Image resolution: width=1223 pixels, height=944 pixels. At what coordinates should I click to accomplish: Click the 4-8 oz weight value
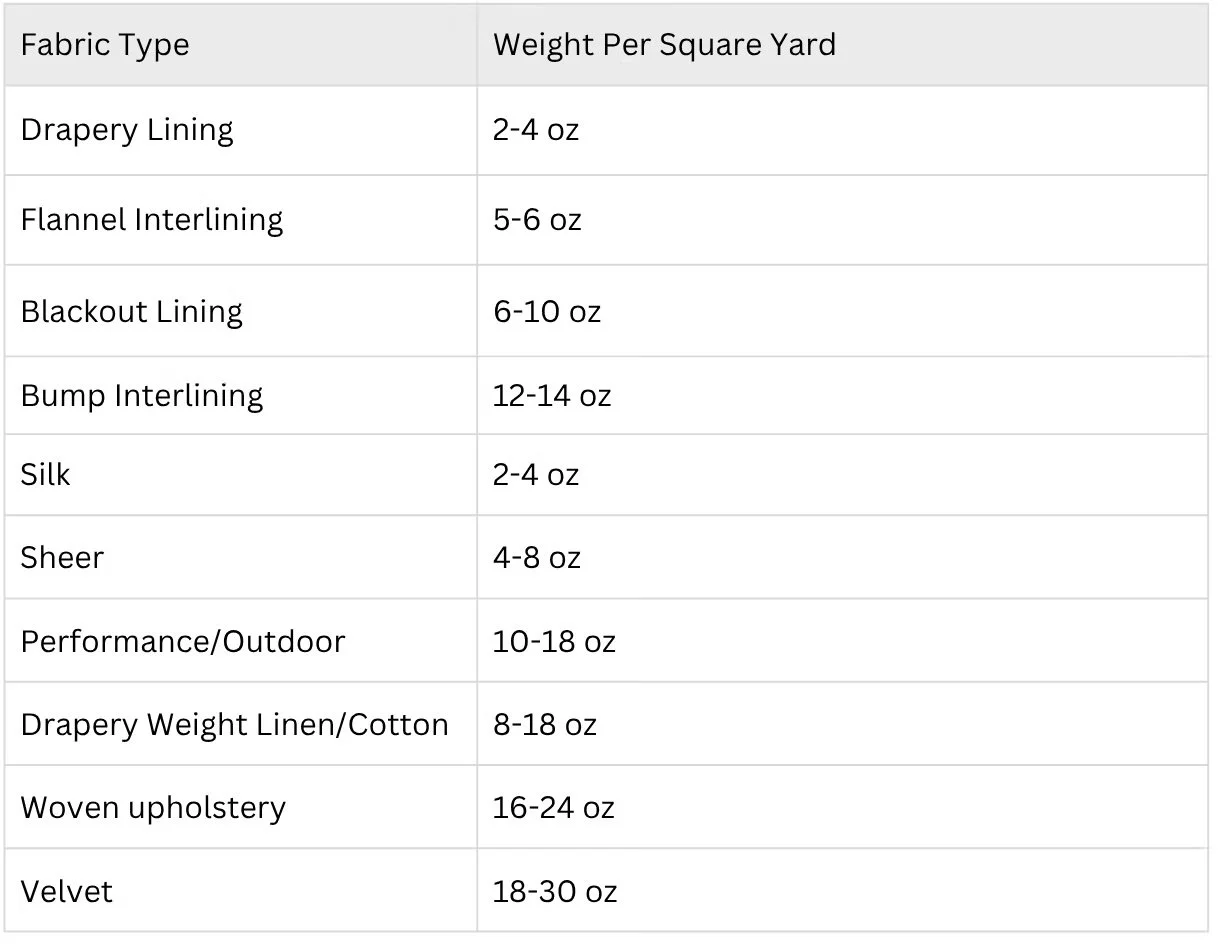(x=537, y=557)
